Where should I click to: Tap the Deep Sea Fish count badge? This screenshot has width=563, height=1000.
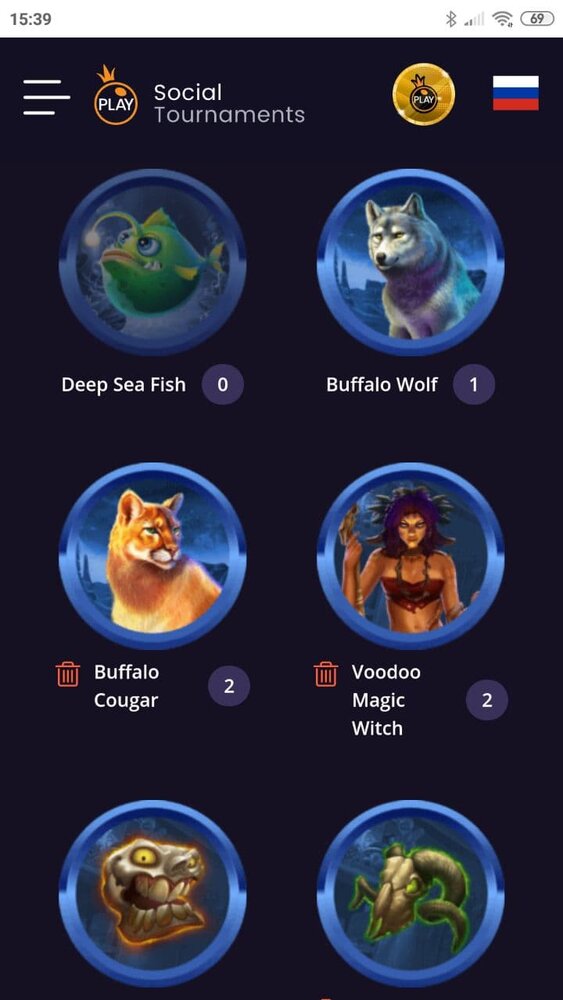tap(223, 384)
